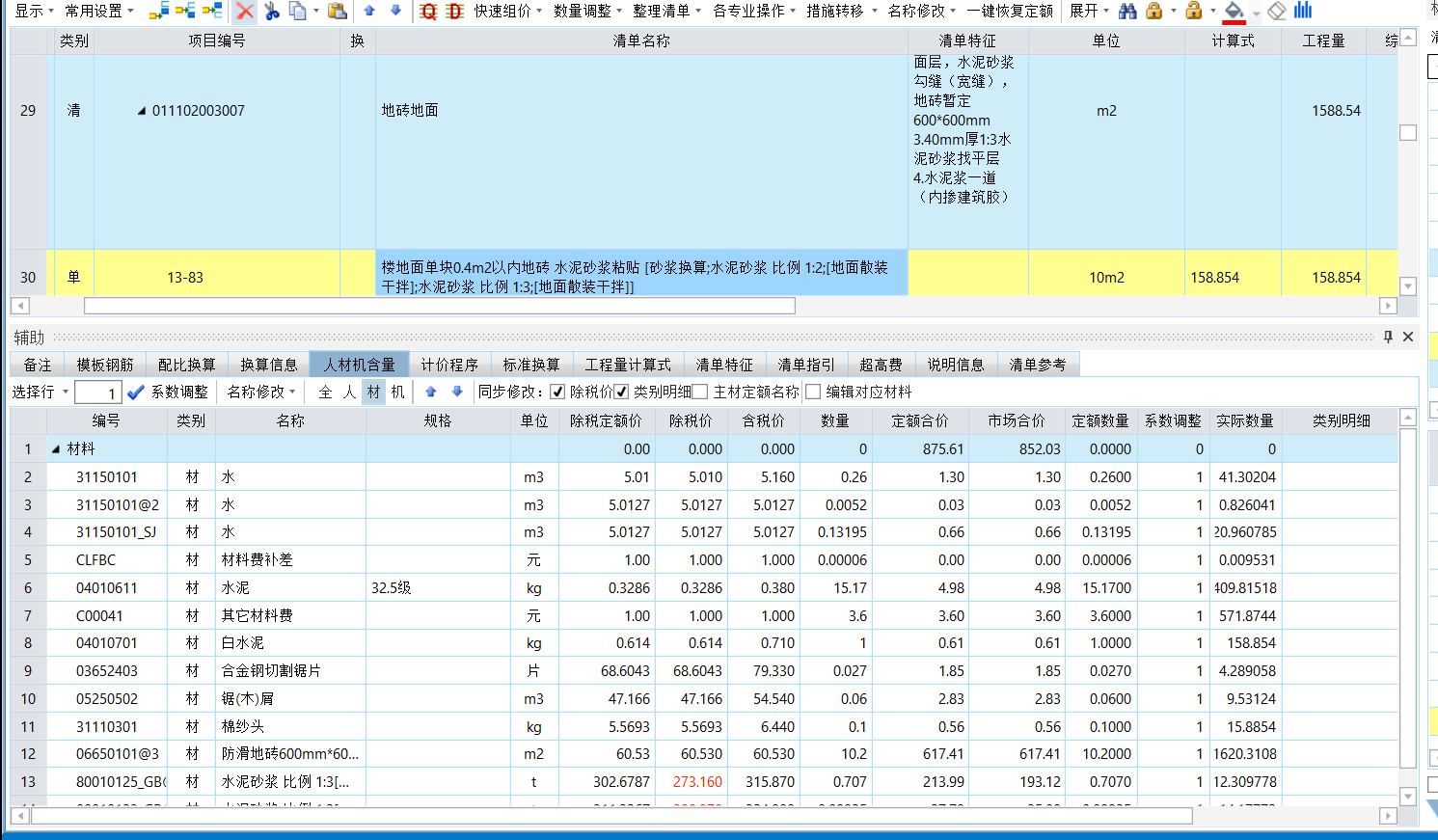
Task: Enable the 编辑对应材料 checkbox
Action: click(813, 392)
